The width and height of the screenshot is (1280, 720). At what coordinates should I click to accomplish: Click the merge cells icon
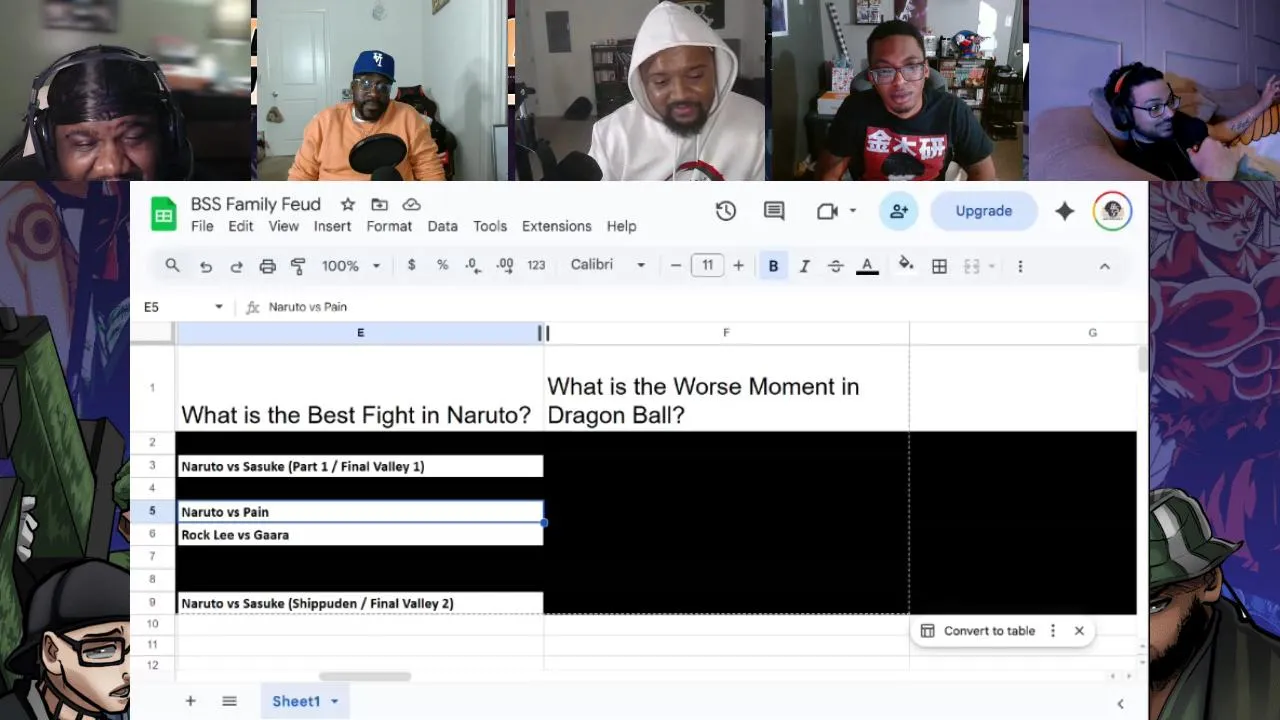pos(971,266)
